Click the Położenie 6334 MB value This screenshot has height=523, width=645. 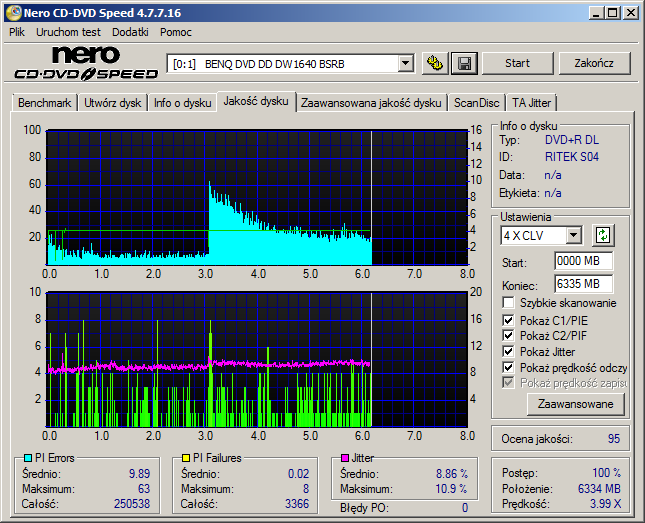599,489
